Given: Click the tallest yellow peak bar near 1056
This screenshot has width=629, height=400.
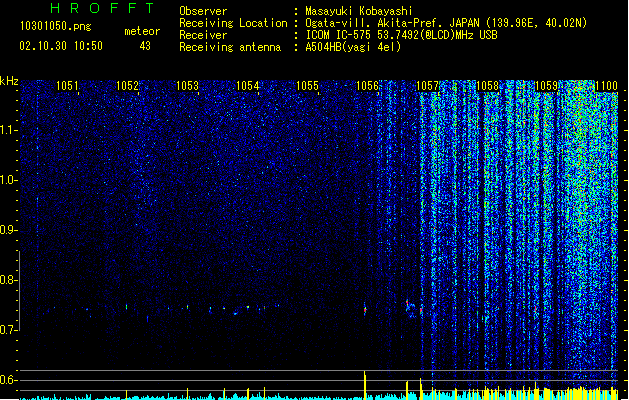Looking at the screenshot, I should [365, 386].
